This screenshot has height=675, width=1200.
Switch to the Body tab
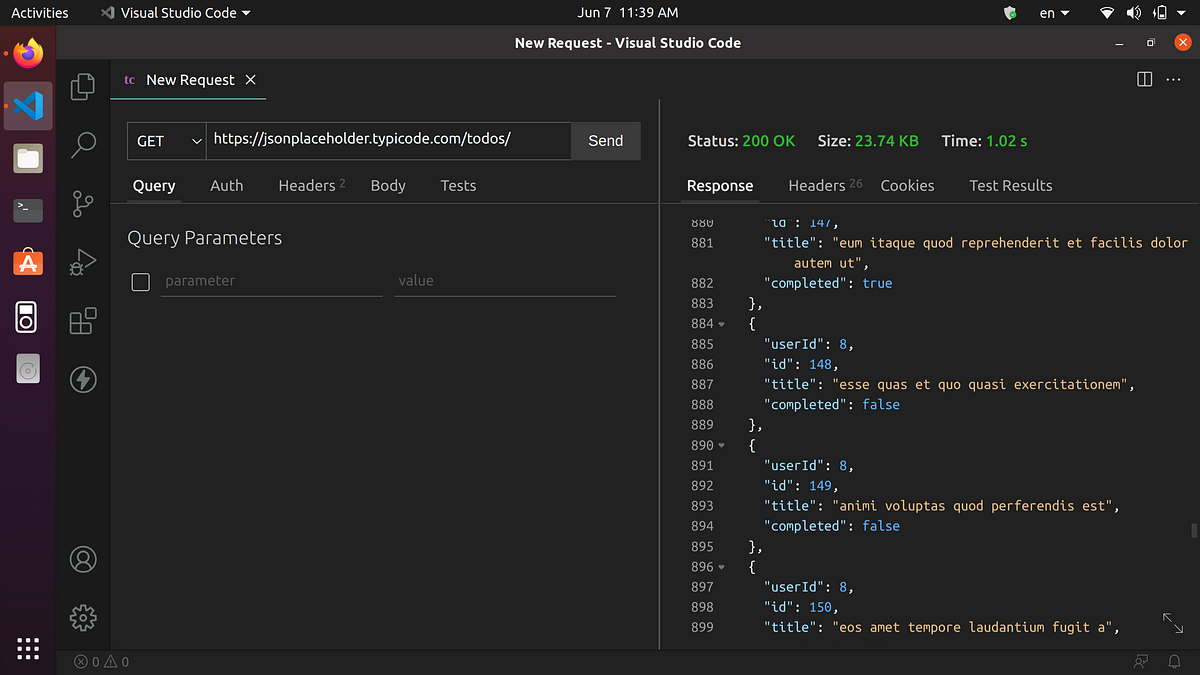click(x=388, y=185)
